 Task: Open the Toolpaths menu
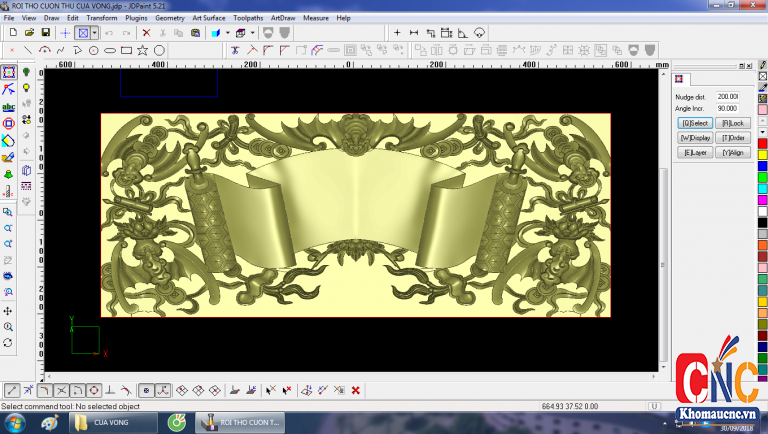(x=248, y=18)
